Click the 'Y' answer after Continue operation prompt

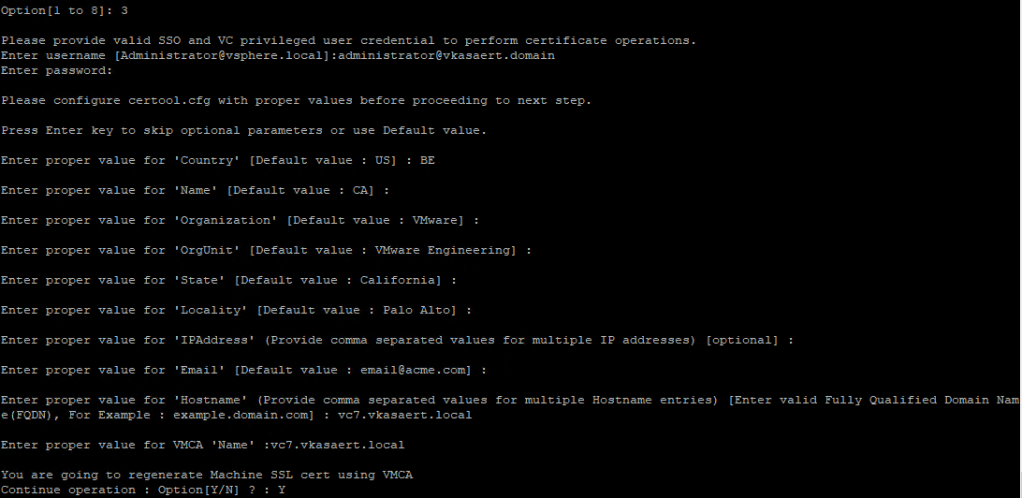(283, 490)
